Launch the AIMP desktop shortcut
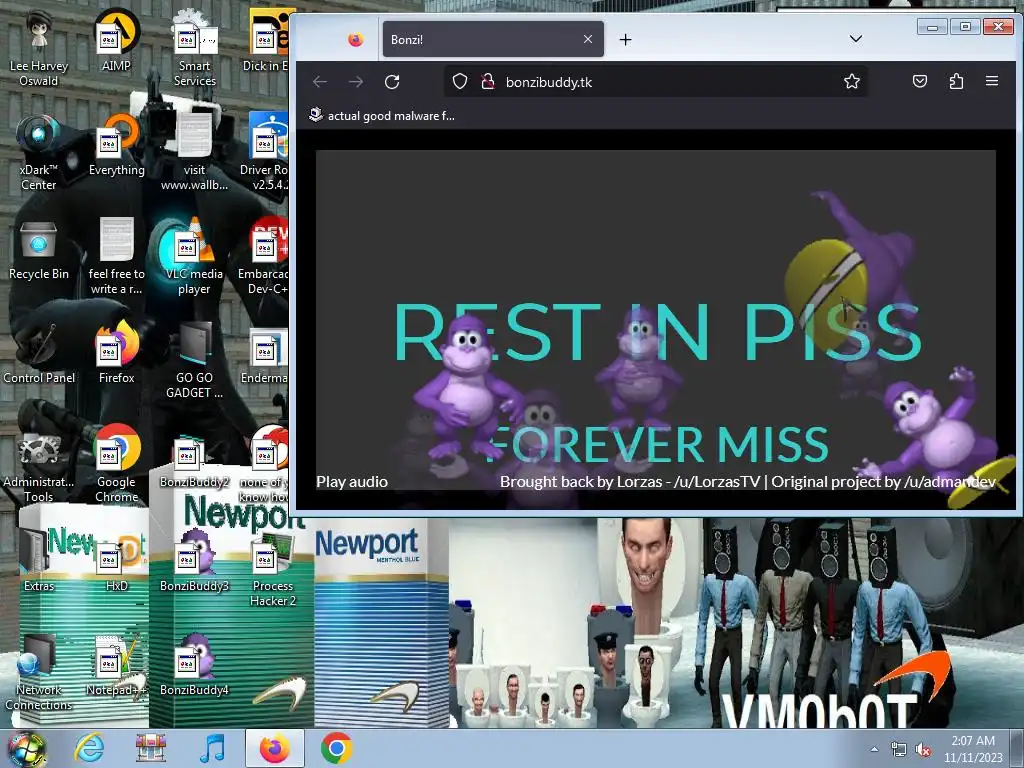The height and width of the screenshot is (768, 1024). pos(116,41)
